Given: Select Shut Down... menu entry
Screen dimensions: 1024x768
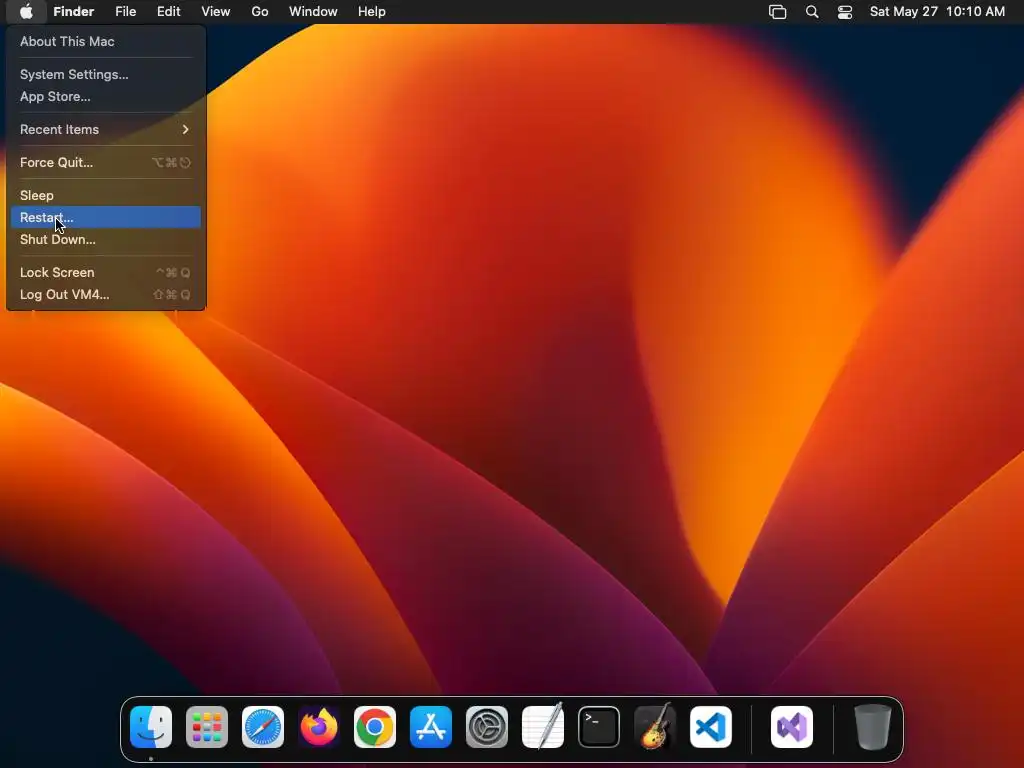Looking at the screenshot, I should [x=106, y=240].
